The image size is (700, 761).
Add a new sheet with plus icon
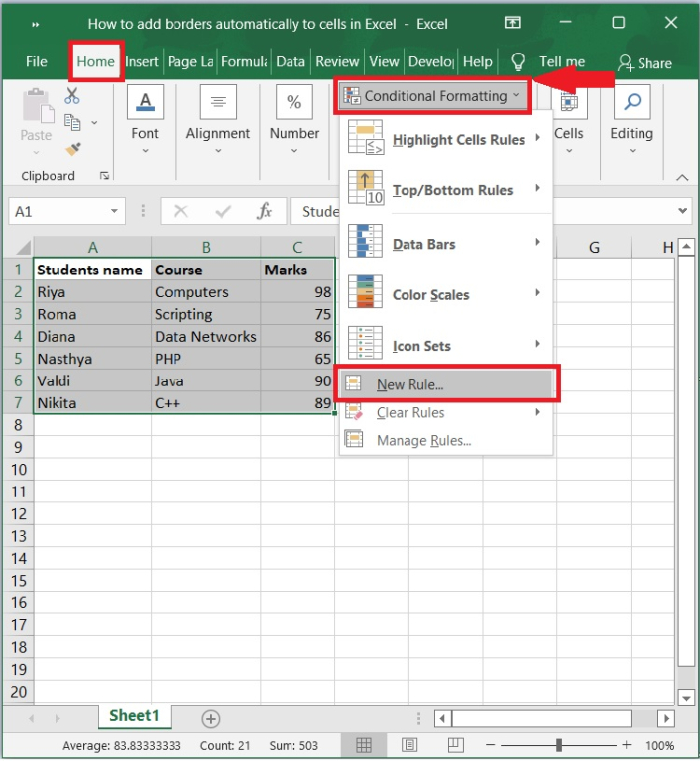coord(211,719)
